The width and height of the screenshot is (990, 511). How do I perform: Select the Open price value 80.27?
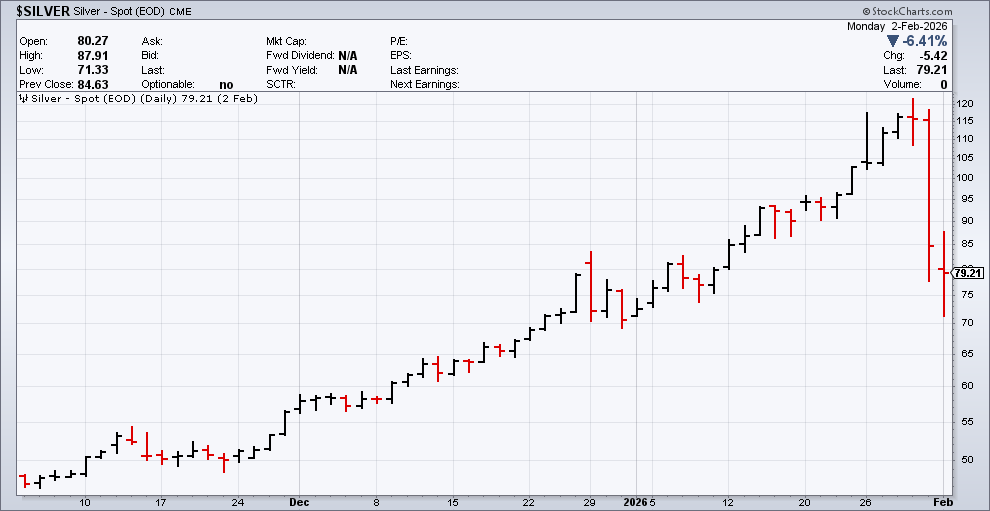coord(91,41)
